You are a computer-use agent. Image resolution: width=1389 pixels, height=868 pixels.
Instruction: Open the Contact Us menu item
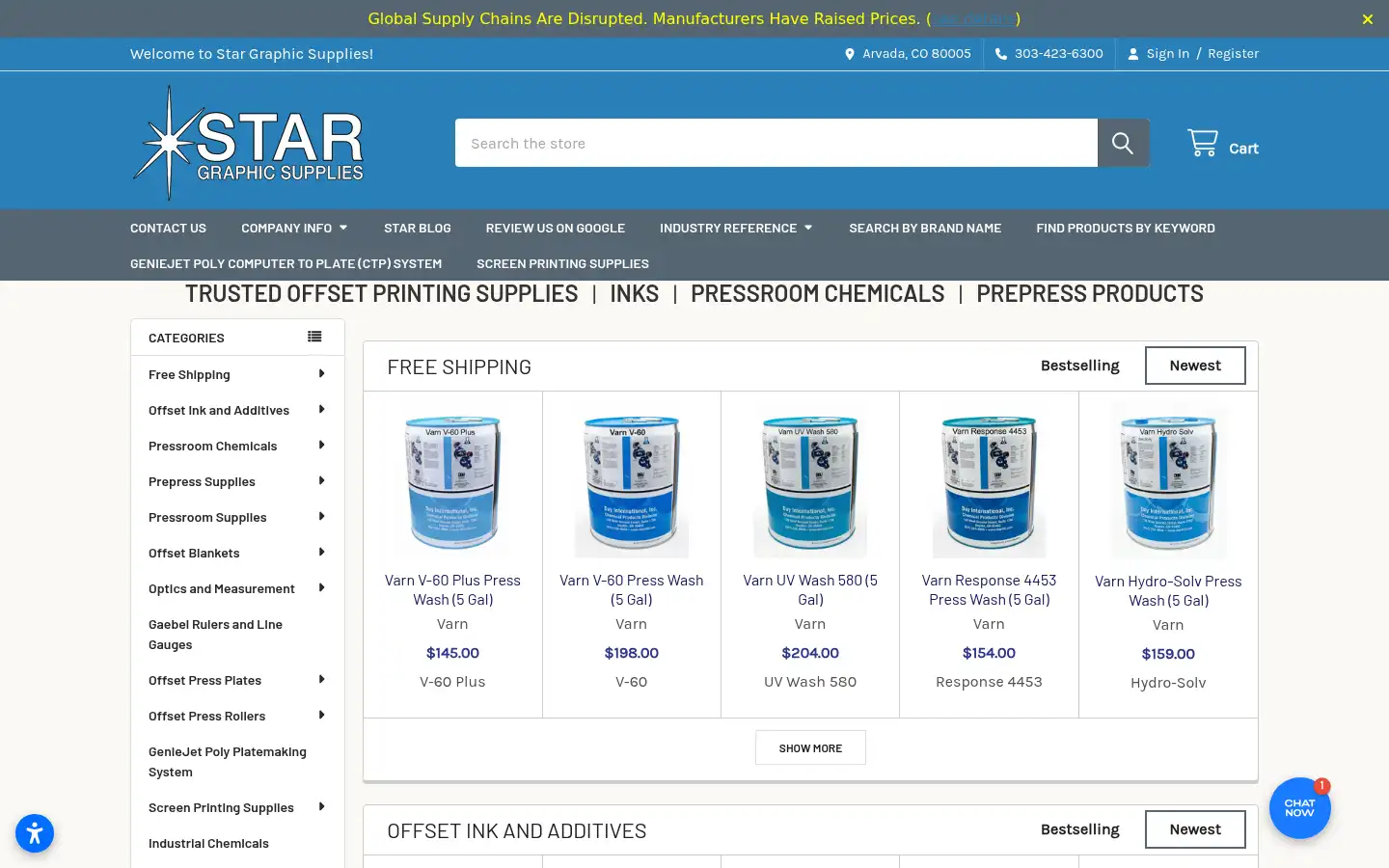168,228
